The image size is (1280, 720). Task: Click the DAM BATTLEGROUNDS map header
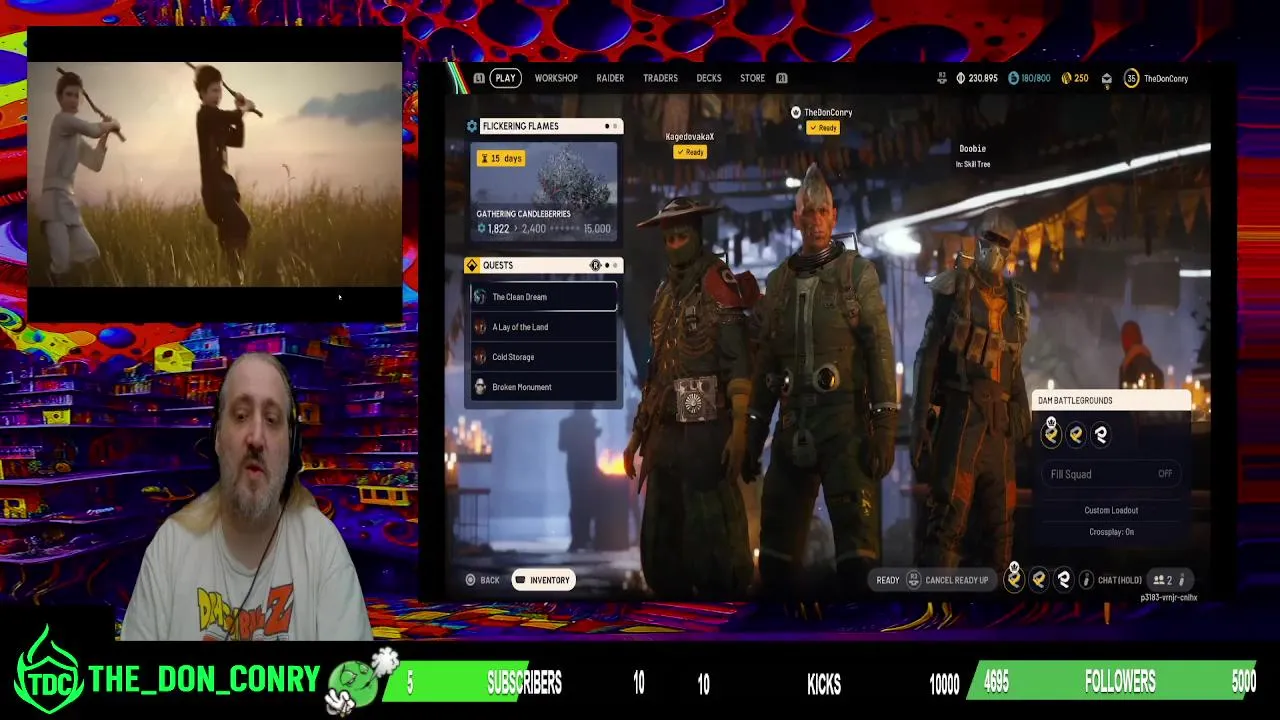pos(1111,401)
